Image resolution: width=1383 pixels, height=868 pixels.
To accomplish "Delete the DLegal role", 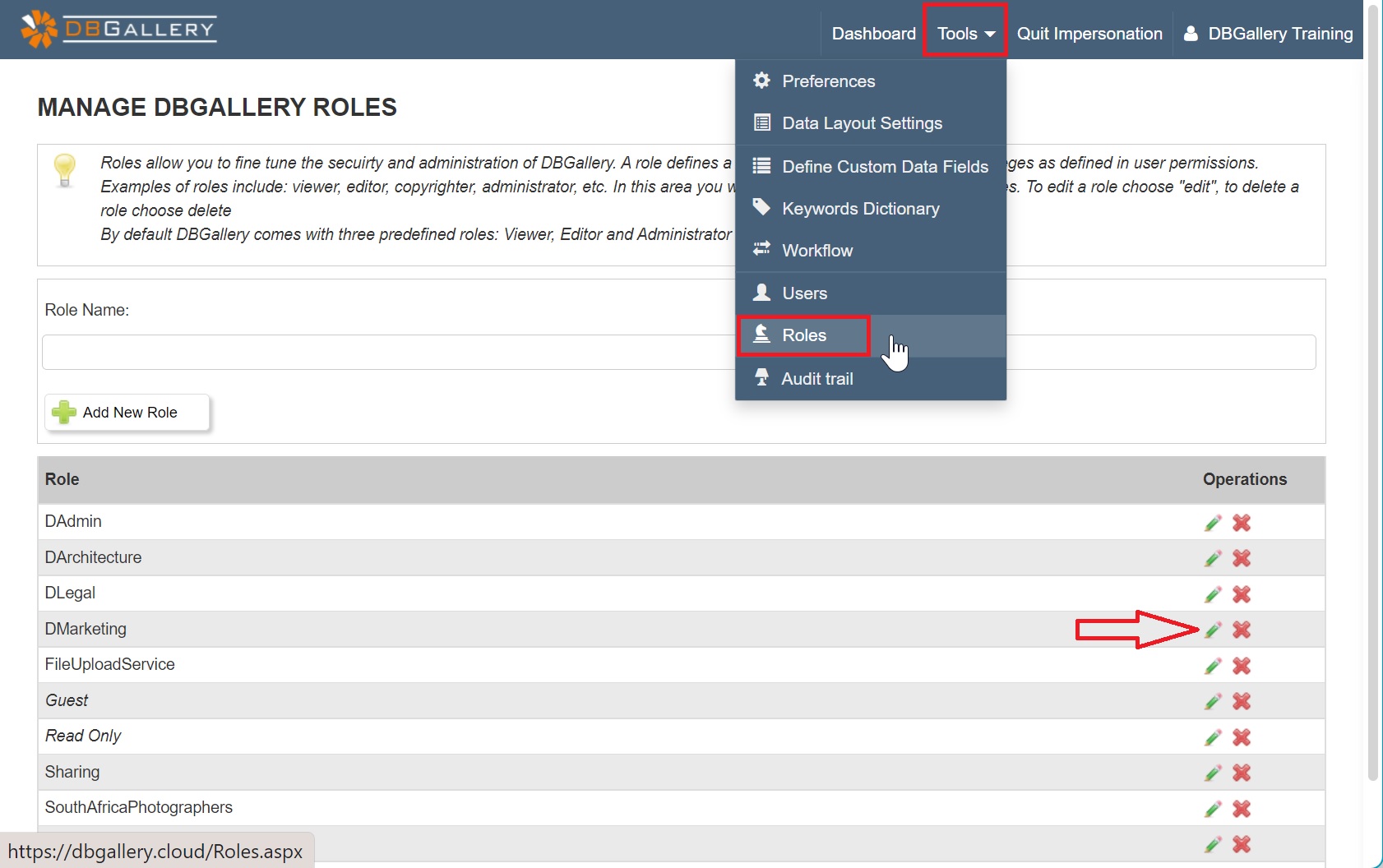I will 1242,594.
